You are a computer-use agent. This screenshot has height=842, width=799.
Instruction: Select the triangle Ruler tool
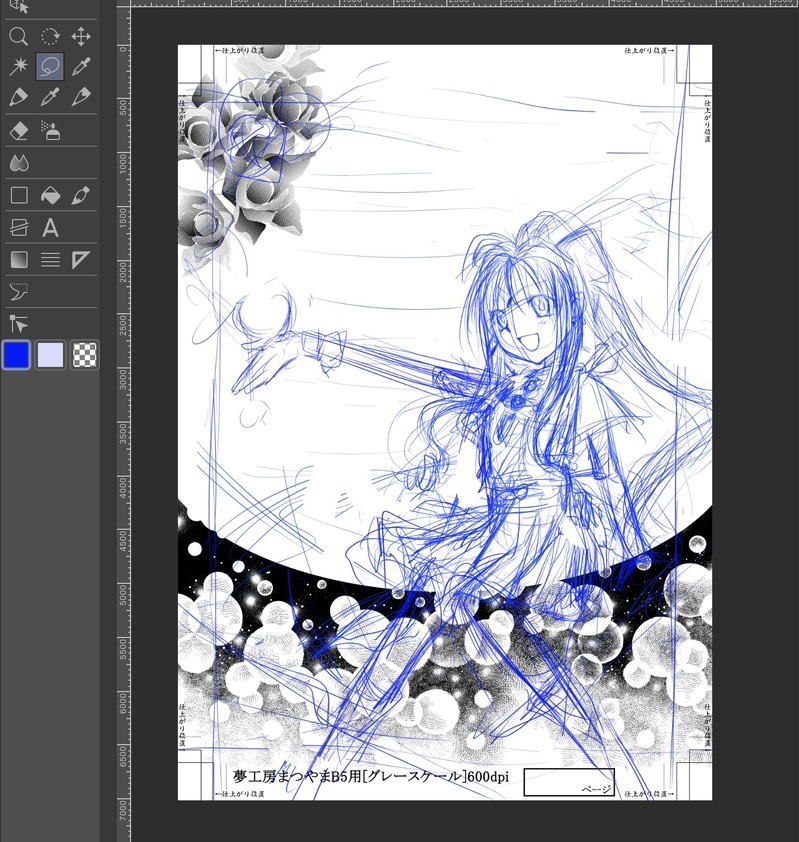click(x=81, y=260)
